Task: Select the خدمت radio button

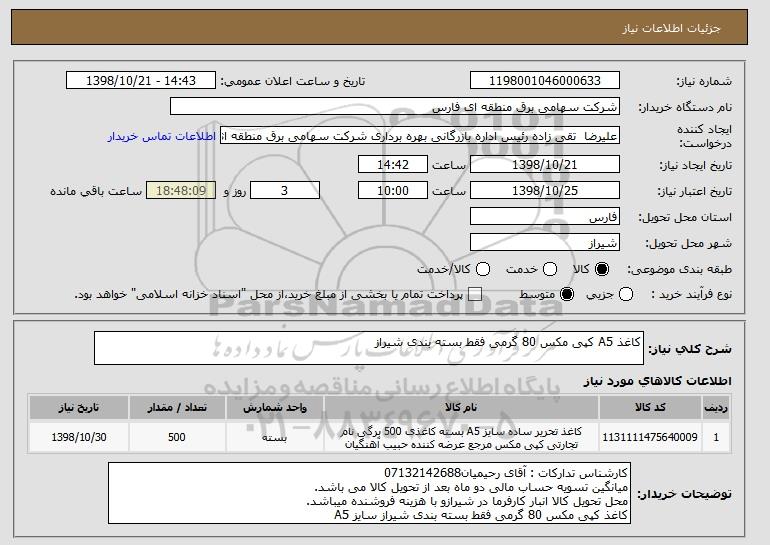Action: 550,269
